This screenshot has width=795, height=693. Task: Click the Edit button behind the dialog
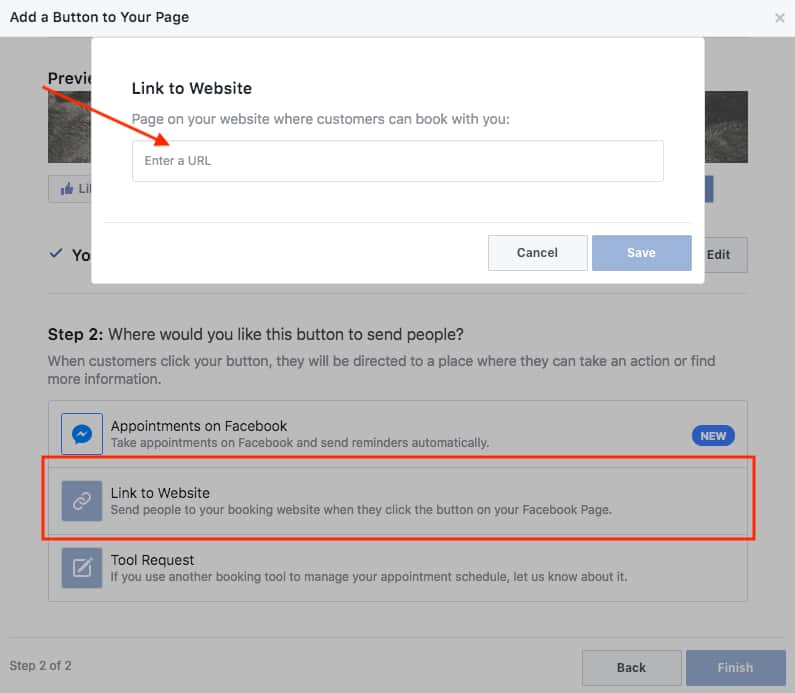pos(725,254)
